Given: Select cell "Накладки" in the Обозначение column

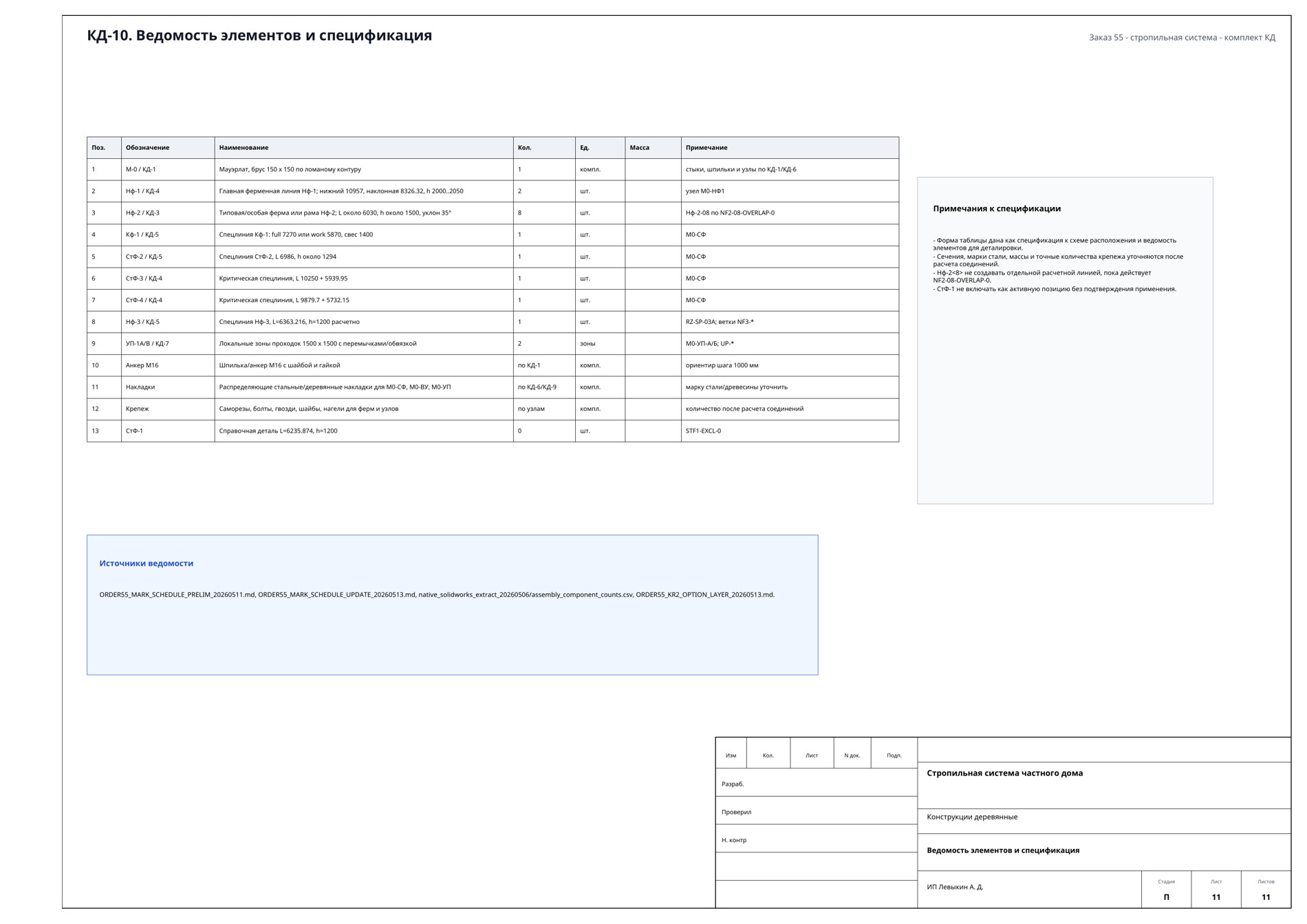Looking at the screenshot, I should (x=168, y=387).
